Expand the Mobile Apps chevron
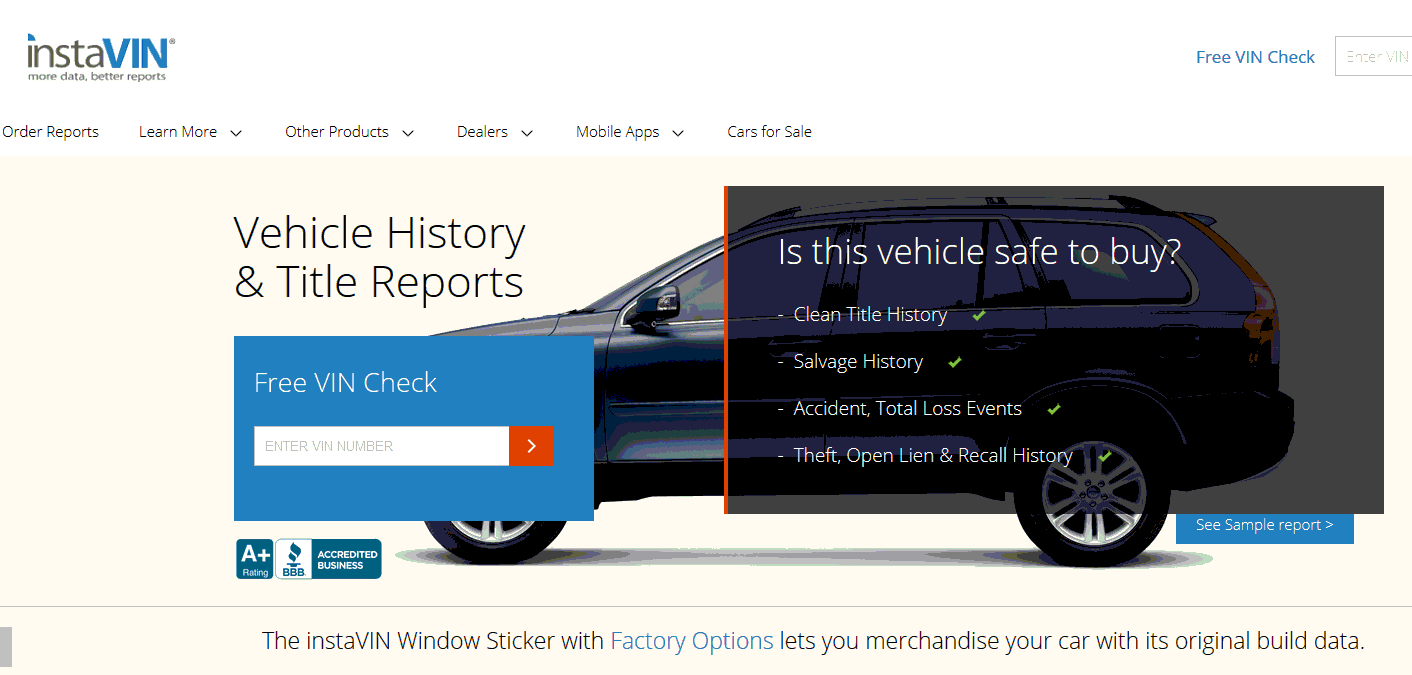 (678, 133)
